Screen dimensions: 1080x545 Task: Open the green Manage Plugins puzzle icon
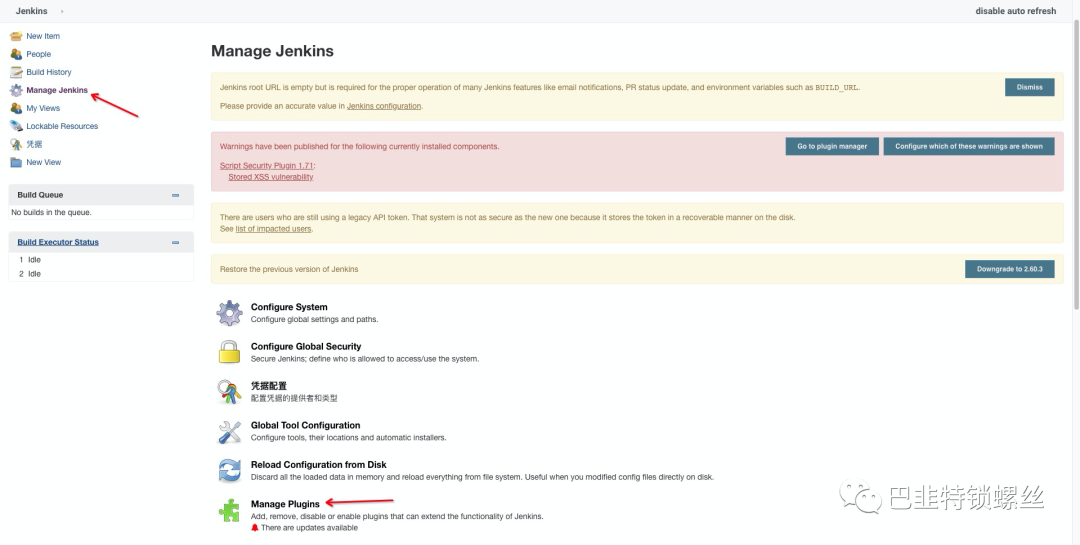pos(229,511)
